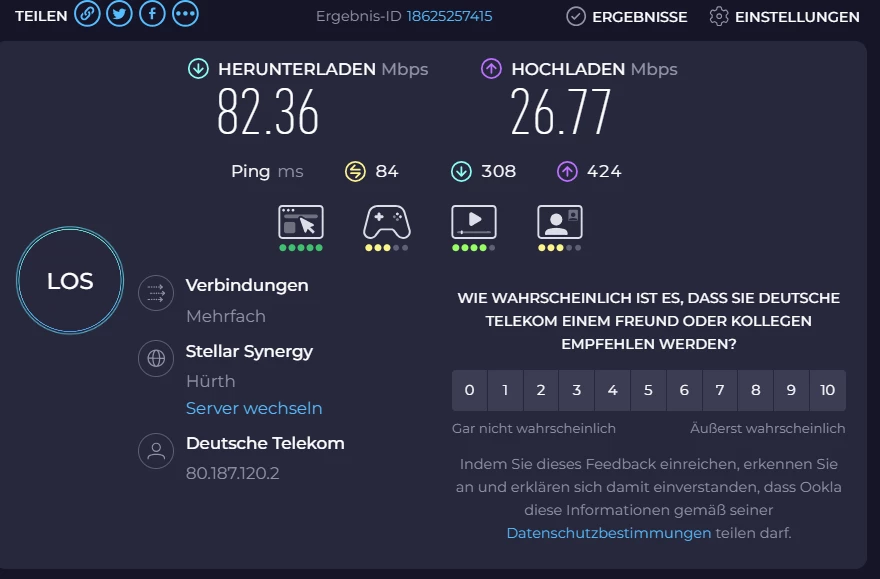Open the Datenschutzbestimmungen privacy link
The image size is (880, 579).
pos(608,533)
